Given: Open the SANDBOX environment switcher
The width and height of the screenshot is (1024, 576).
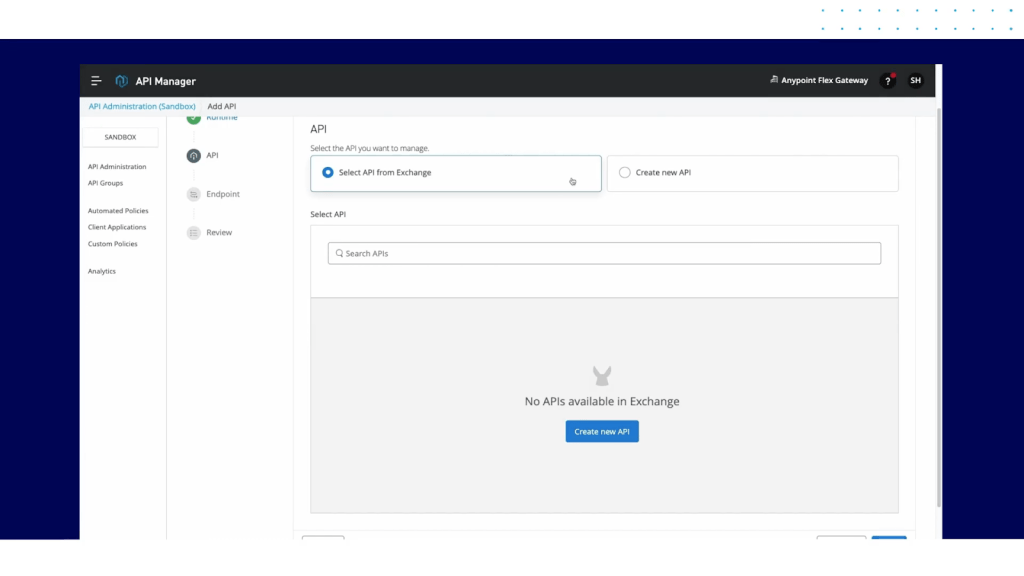Looking at the screenshot, I should click(x=120, y=137).
